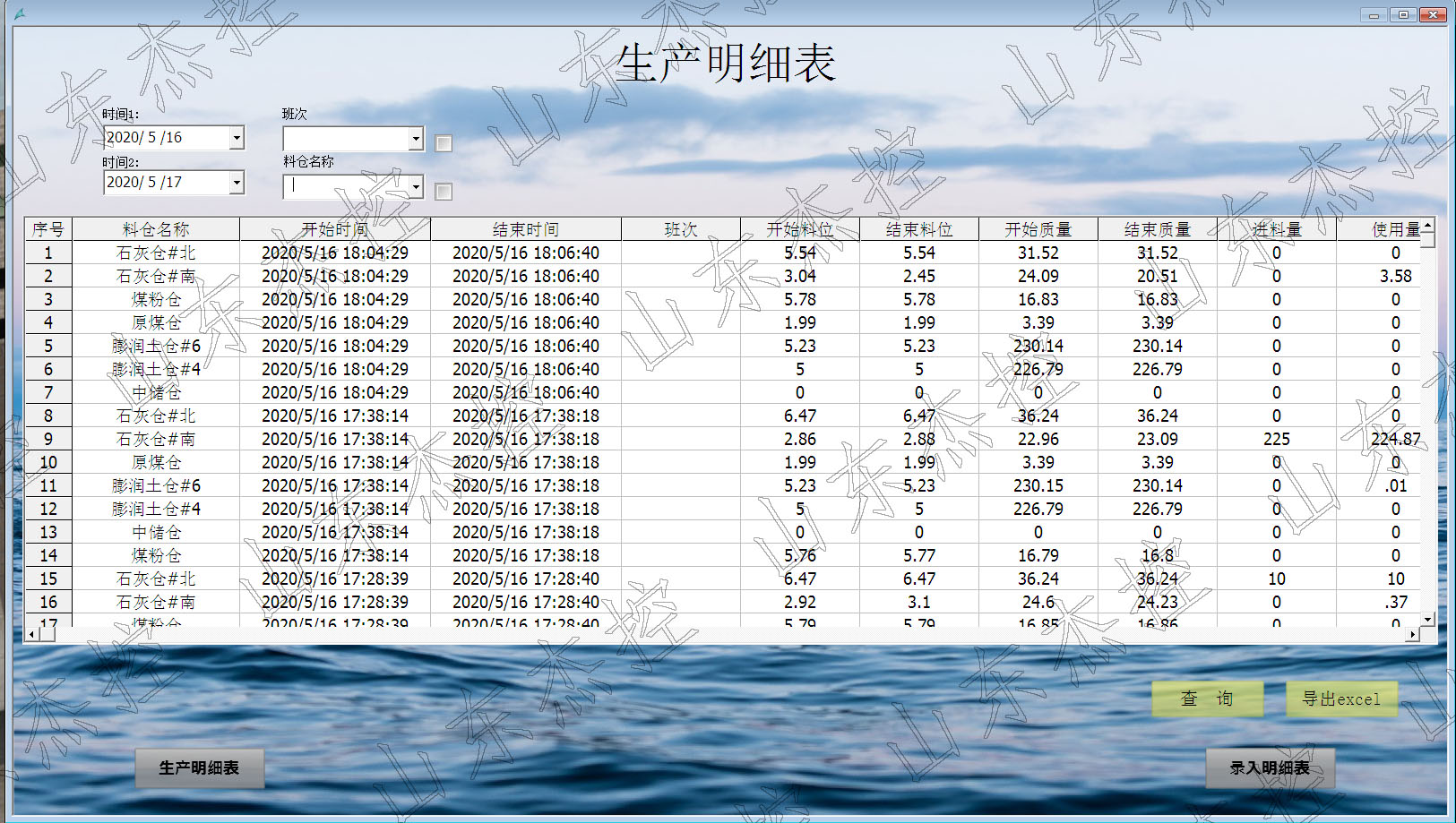Click the 进料量 column header
The image size is (1456, 823).
click(1277, 229)
